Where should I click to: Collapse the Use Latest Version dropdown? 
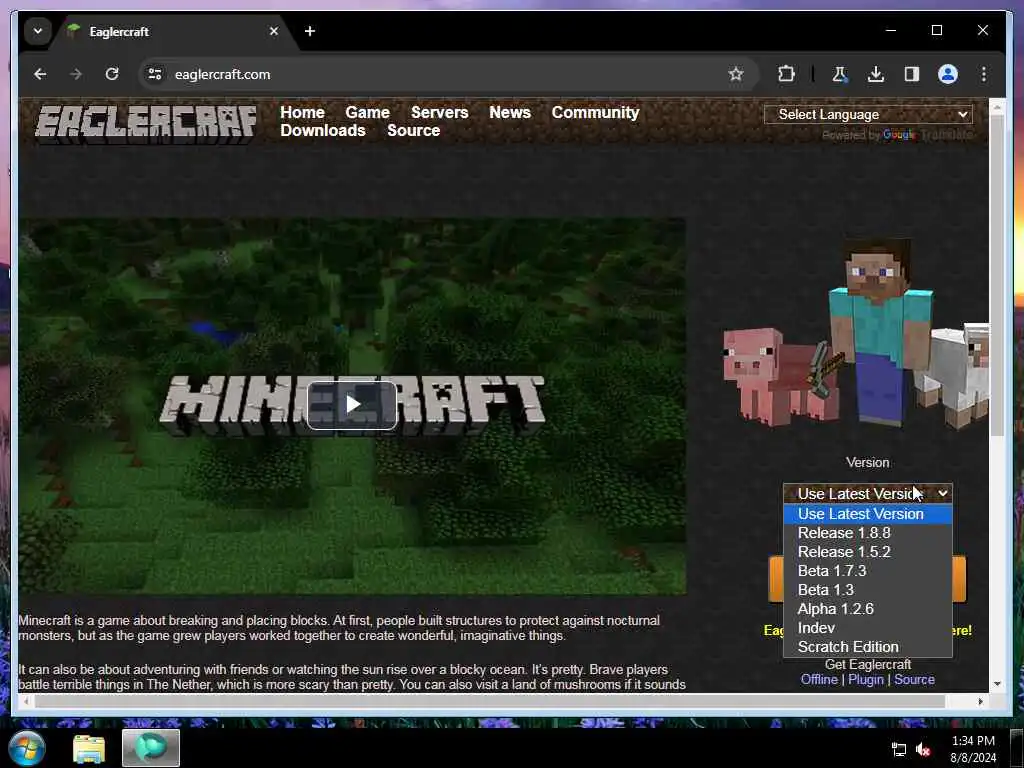coord(867,494)
